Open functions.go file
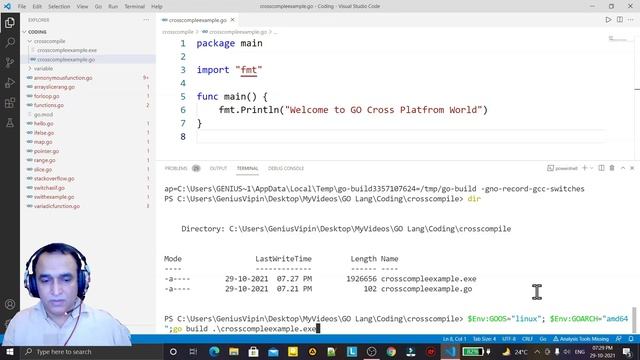This screenshot has width=640, height=360. pyautogui.click(x=49, y=105)
